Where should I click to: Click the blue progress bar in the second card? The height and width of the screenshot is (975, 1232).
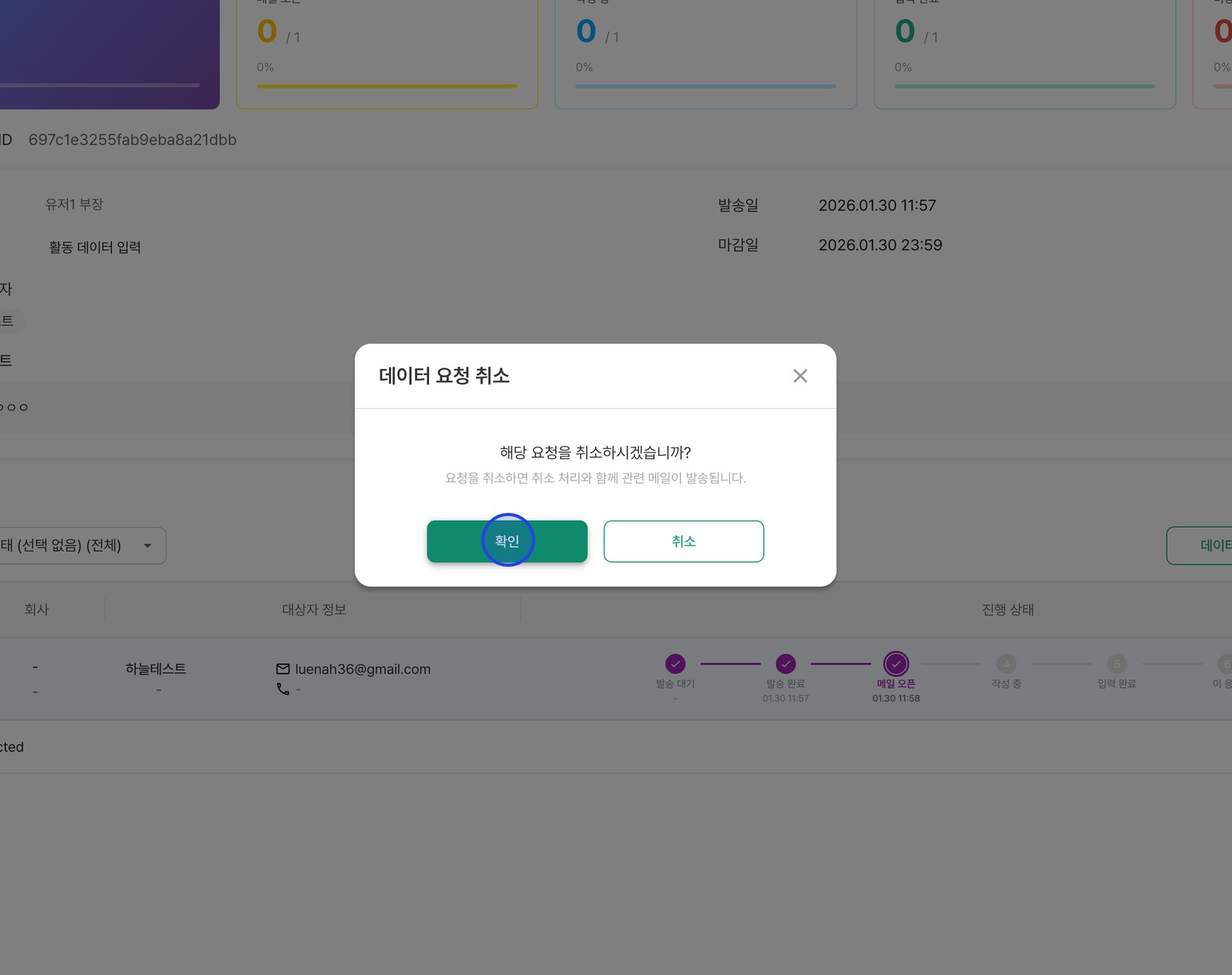coord(705,86)
